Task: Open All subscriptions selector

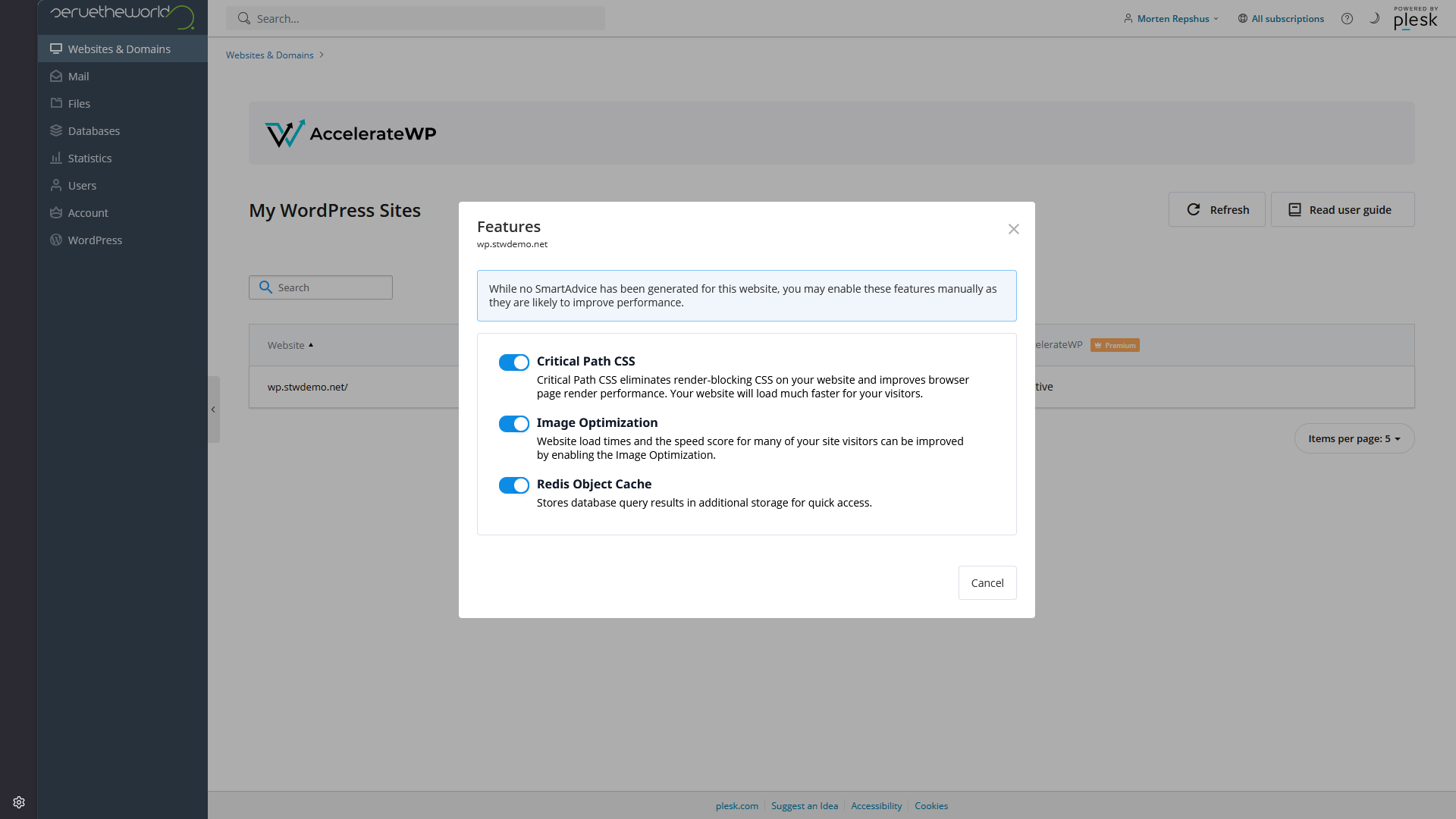Action: (x=1281, y=18)
